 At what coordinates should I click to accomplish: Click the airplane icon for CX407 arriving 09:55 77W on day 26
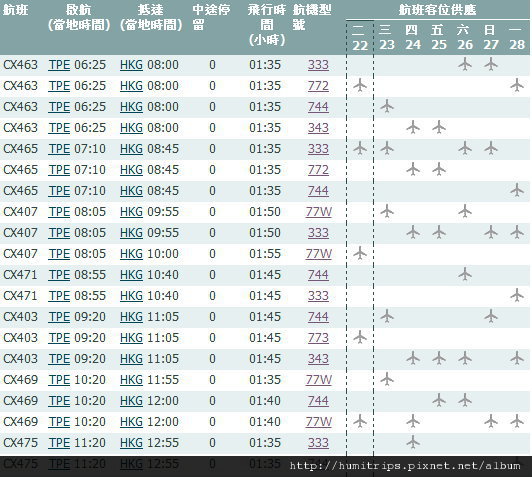click(465, 211)
